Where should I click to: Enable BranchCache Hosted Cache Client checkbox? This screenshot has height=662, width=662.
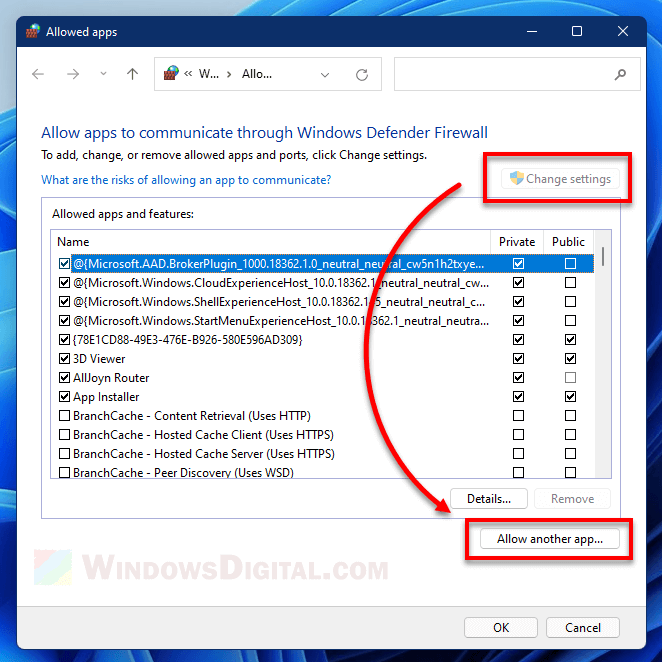coord(64,435)
